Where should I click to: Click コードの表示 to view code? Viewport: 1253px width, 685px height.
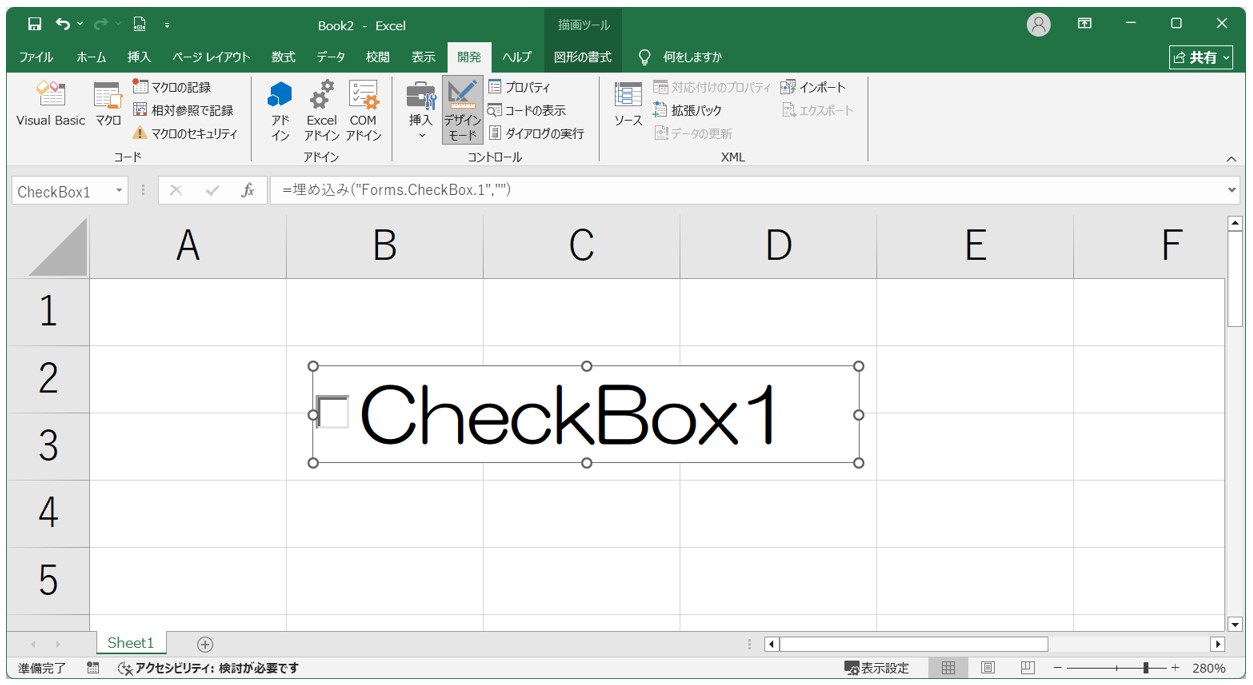[527, 110]
